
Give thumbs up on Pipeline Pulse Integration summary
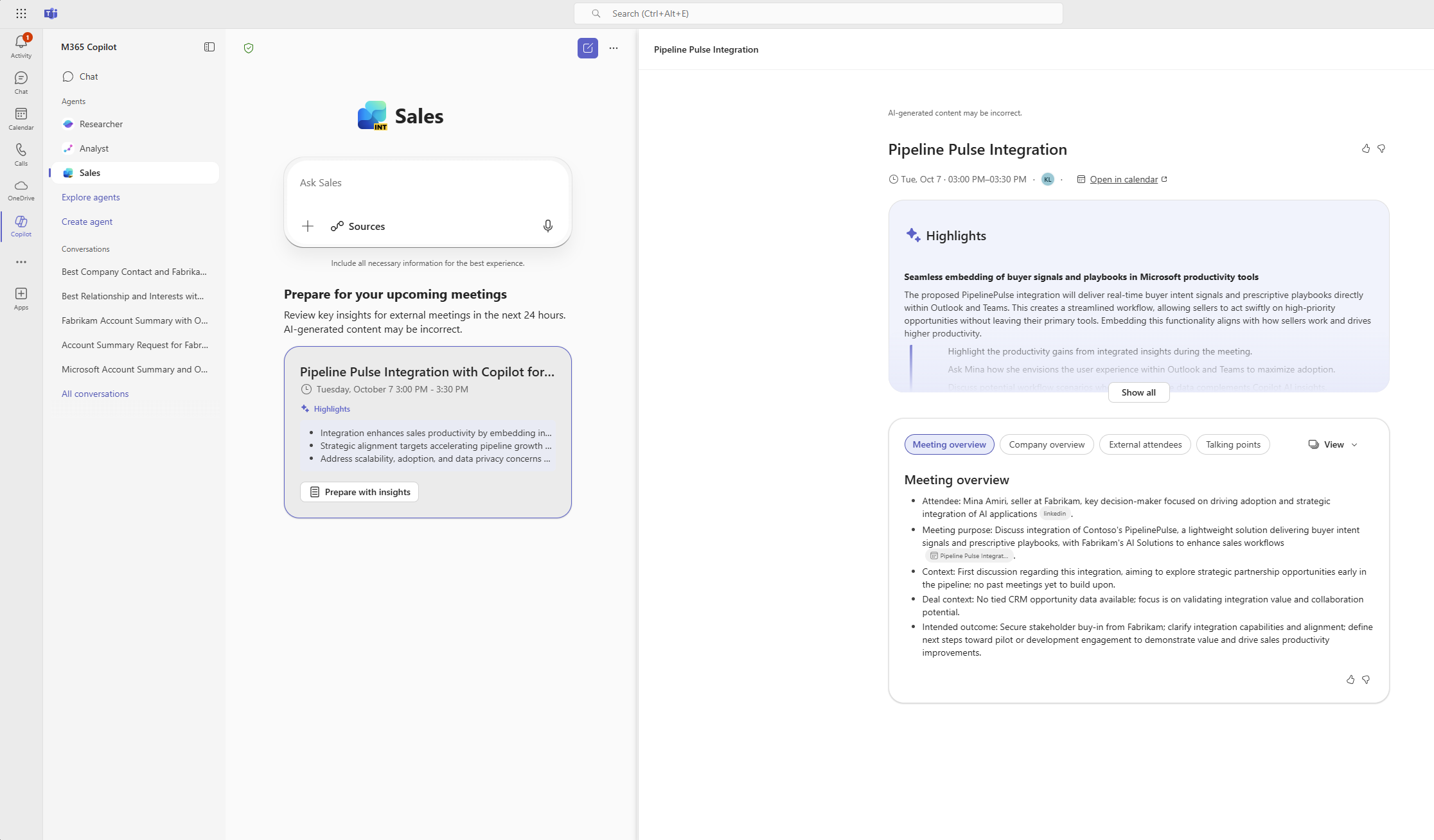pos(1366,148)
